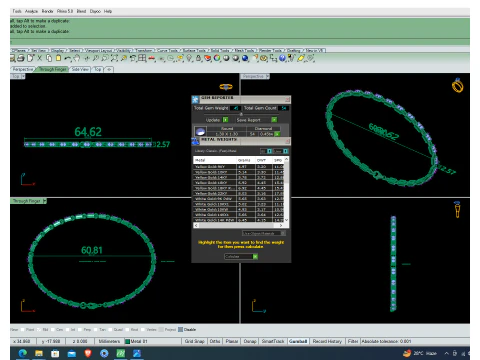Select the Zoom Extents icon
The height and width of the screenshot is (360, 480).
click(x=114, y=58)
